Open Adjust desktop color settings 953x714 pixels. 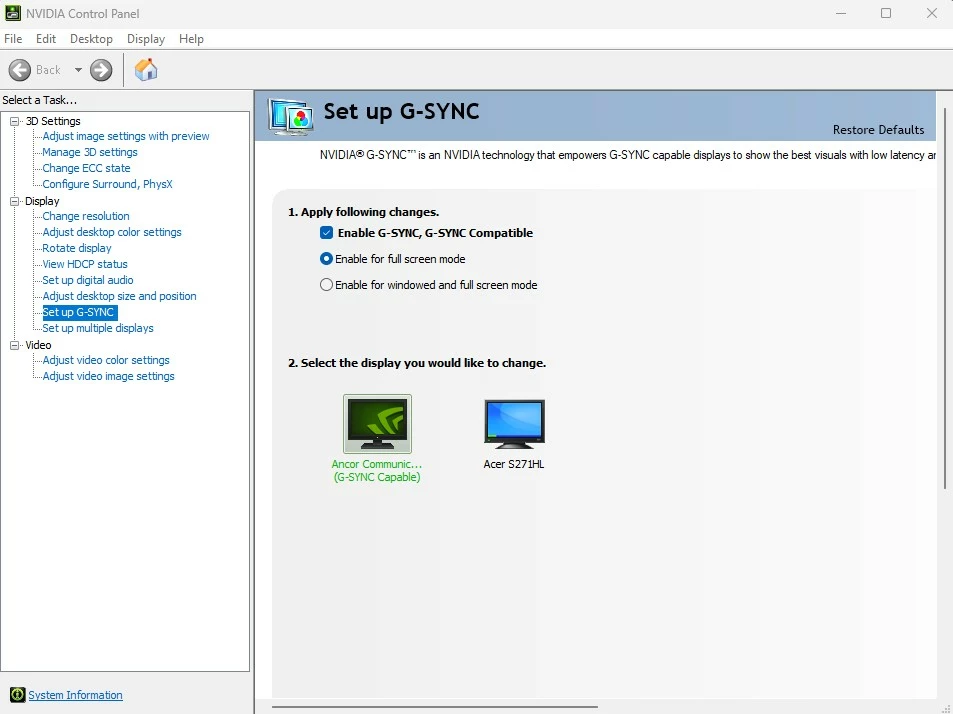tap(112, 232)
